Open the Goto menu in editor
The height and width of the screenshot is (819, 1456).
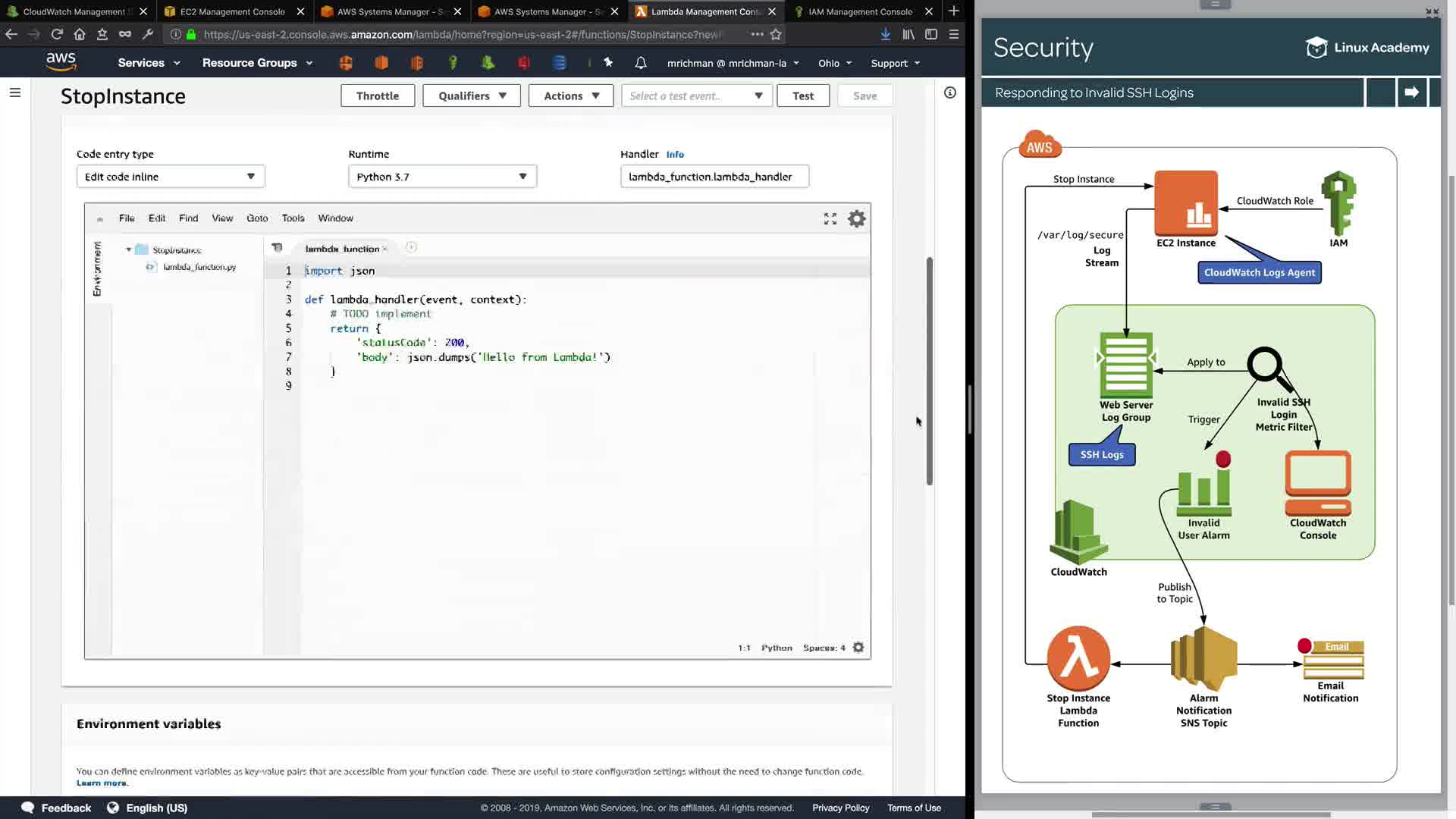click(x=257, y=218)
